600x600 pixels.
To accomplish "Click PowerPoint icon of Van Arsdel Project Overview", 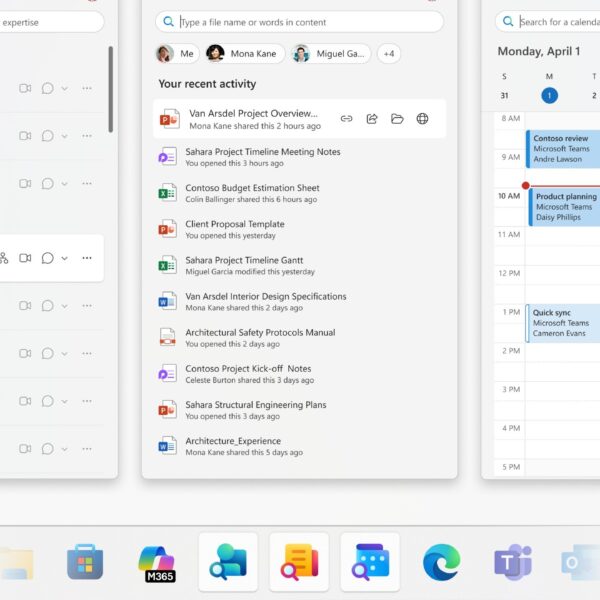I will 170,119.
